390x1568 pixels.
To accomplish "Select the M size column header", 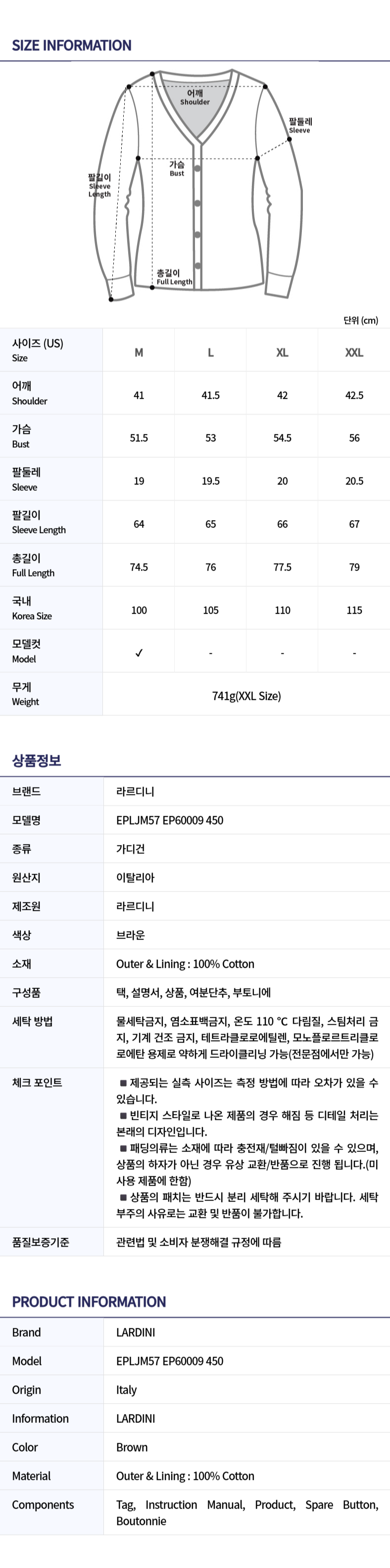I will 139,353.
